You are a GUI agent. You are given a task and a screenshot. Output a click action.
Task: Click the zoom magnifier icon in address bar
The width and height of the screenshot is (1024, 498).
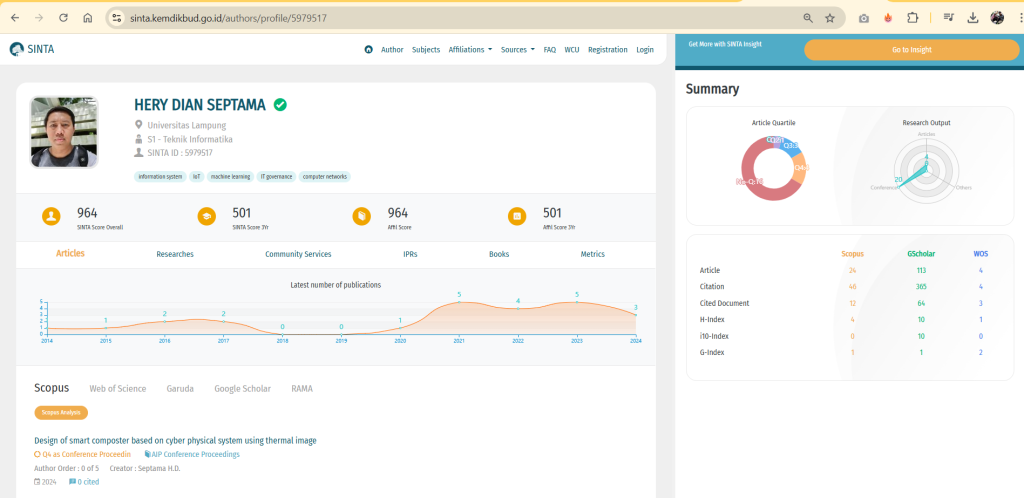[x=807, y=18]
